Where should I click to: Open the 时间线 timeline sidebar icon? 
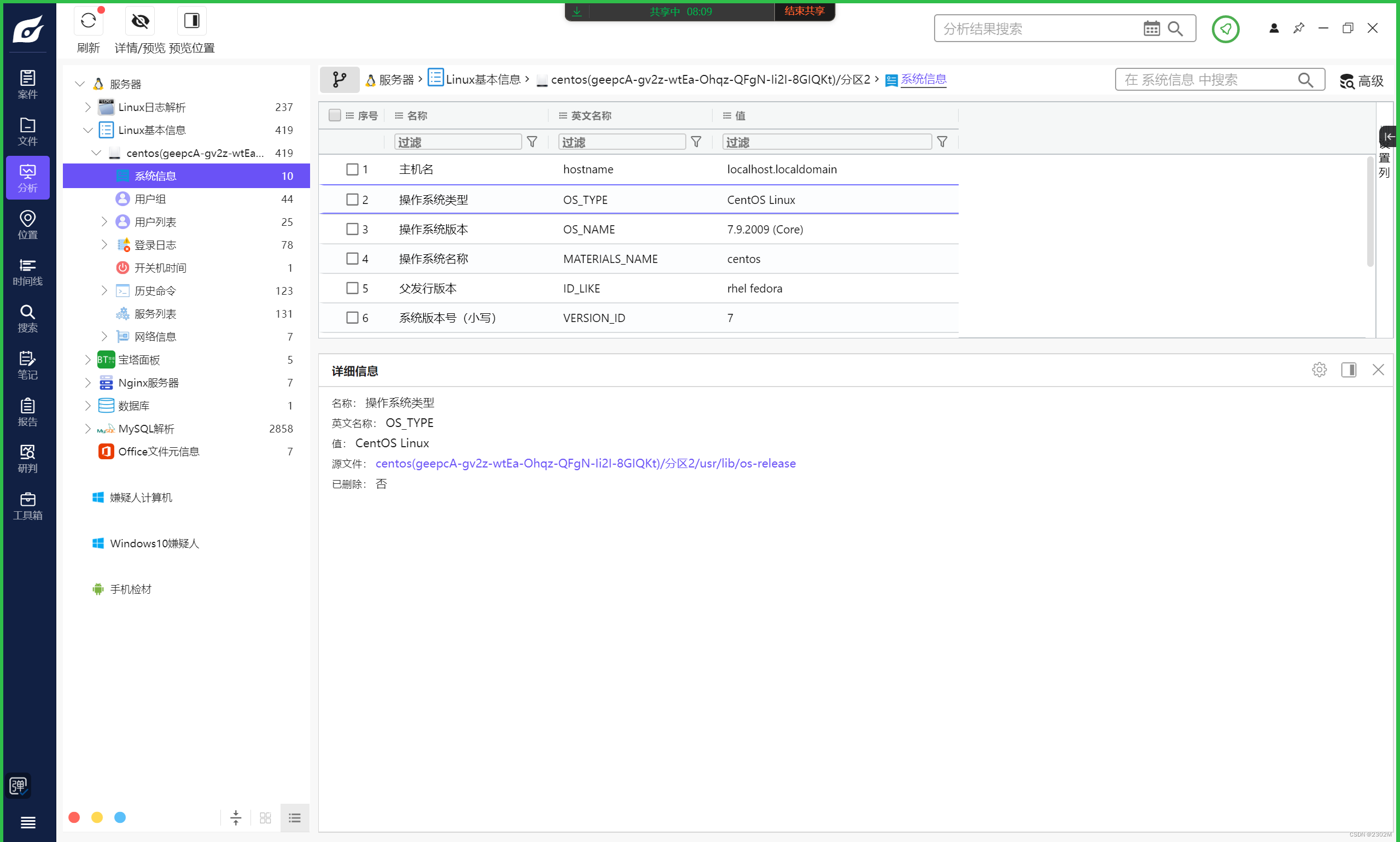27,272
